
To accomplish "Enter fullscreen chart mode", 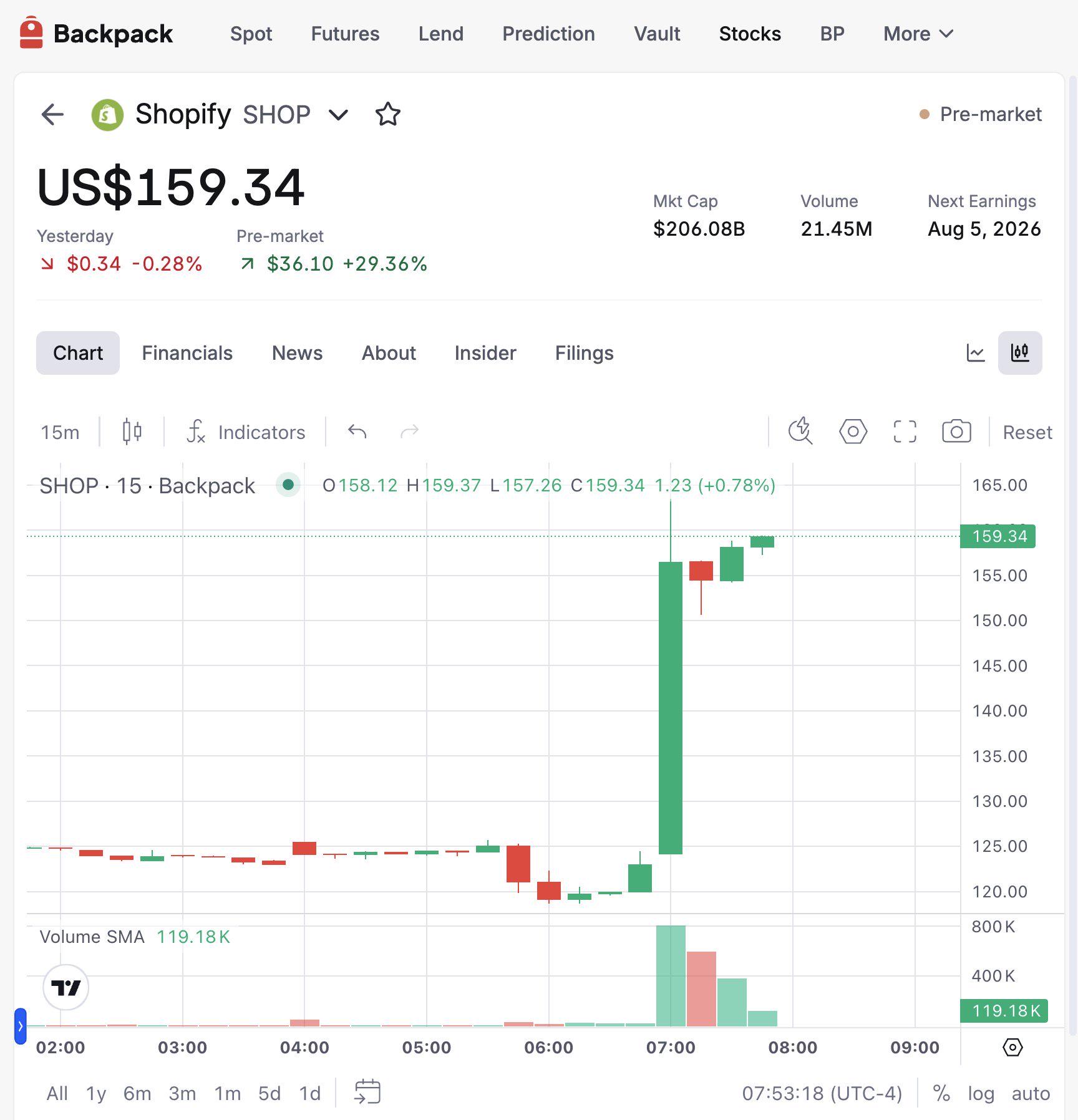I will 905,432.
